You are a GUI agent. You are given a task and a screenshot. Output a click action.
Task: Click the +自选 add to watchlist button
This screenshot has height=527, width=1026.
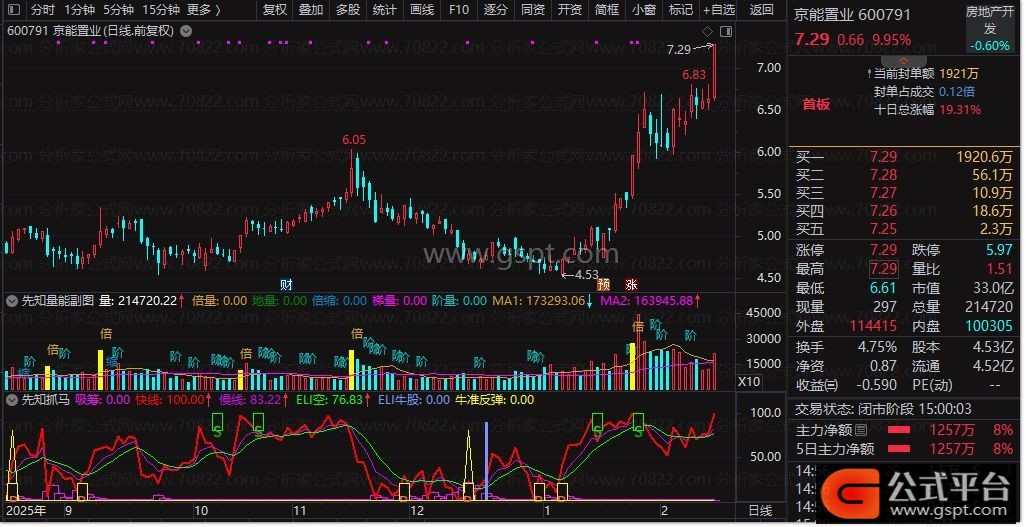tap(718, 10)
